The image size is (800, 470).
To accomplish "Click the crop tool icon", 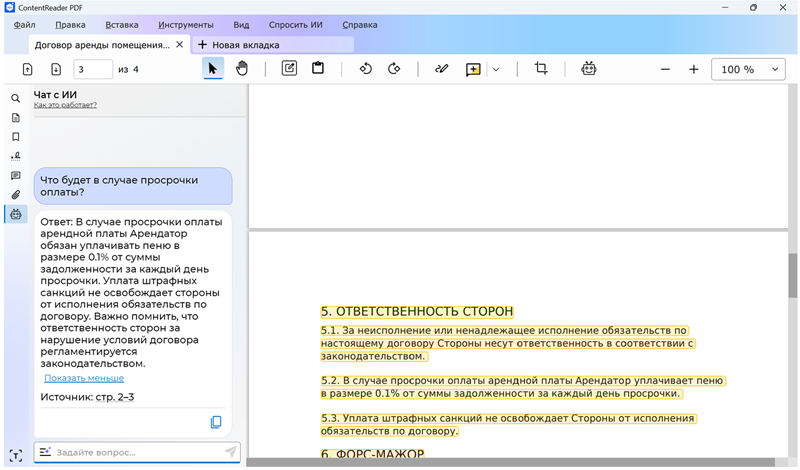I will pyautogui.click(x=541, y=69).
